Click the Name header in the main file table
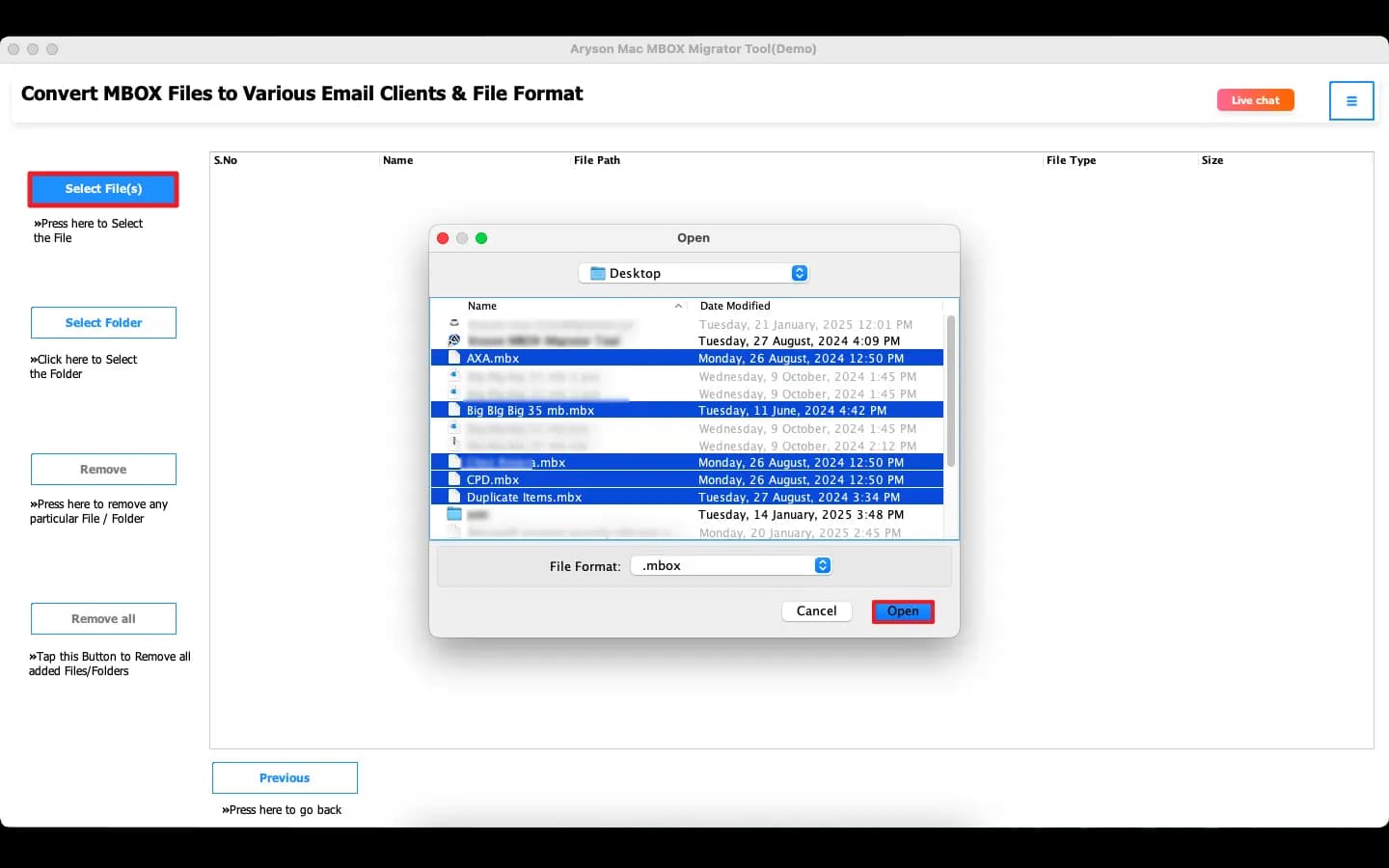 pos(397,160)
